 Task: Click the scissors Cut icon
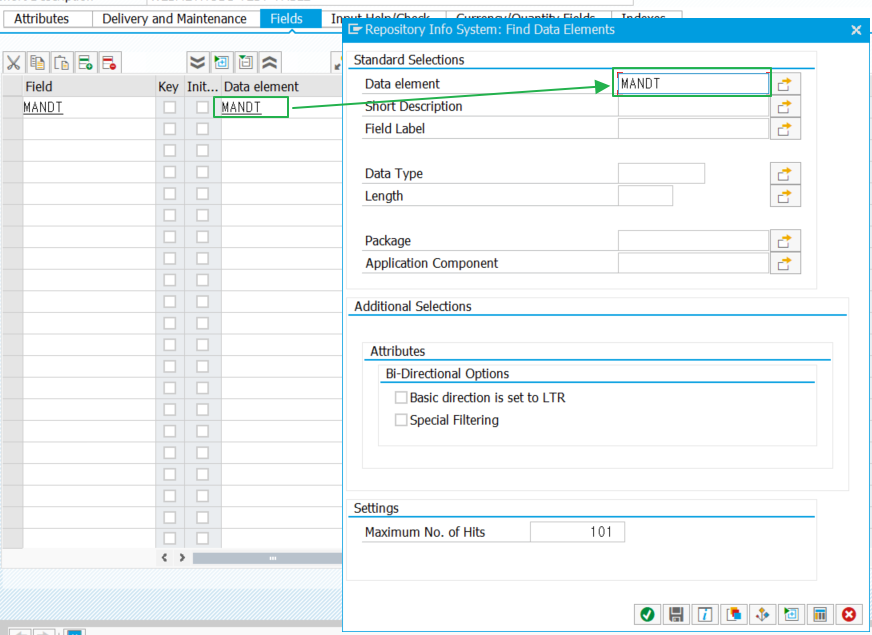point(14,62)
